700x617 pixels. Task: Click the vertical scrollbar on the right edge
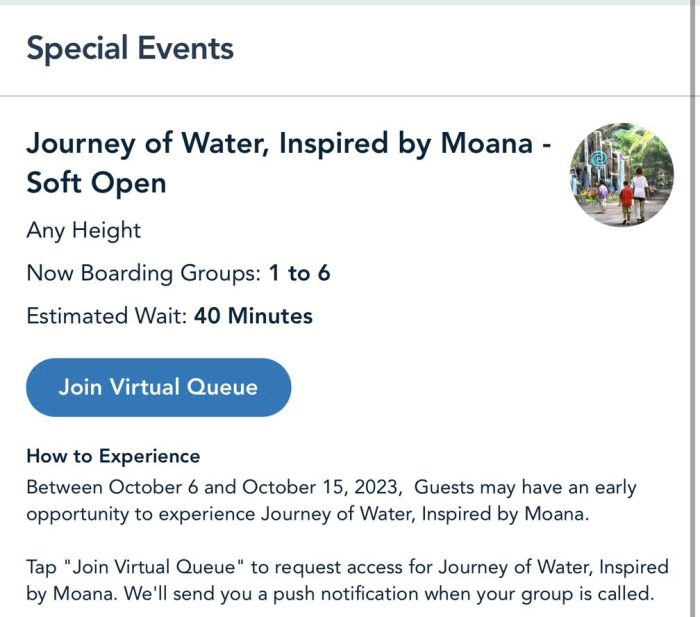(693, 308)
